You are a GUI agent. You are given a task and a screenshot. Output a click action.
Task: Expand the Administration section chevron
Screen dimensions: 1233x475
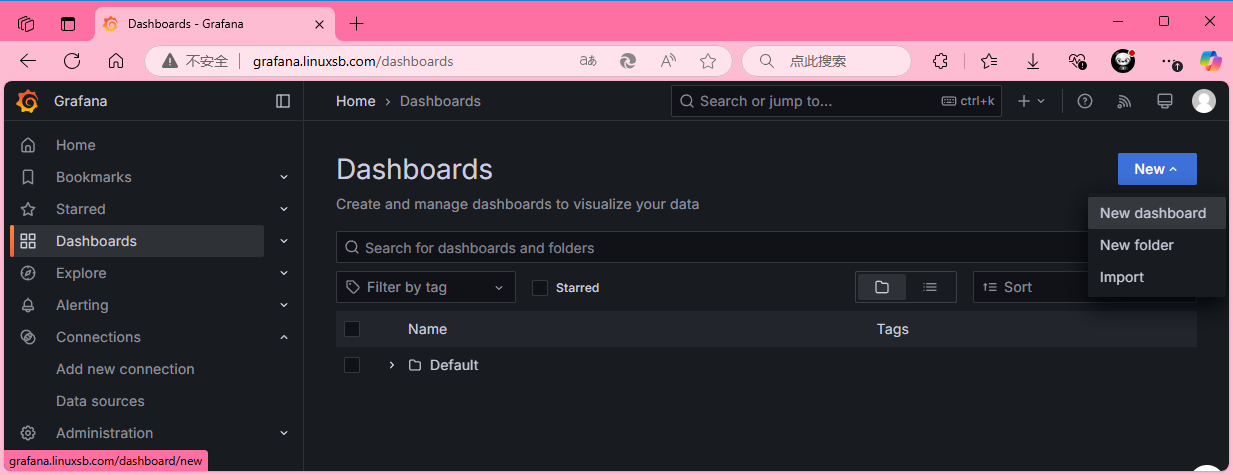284,433
